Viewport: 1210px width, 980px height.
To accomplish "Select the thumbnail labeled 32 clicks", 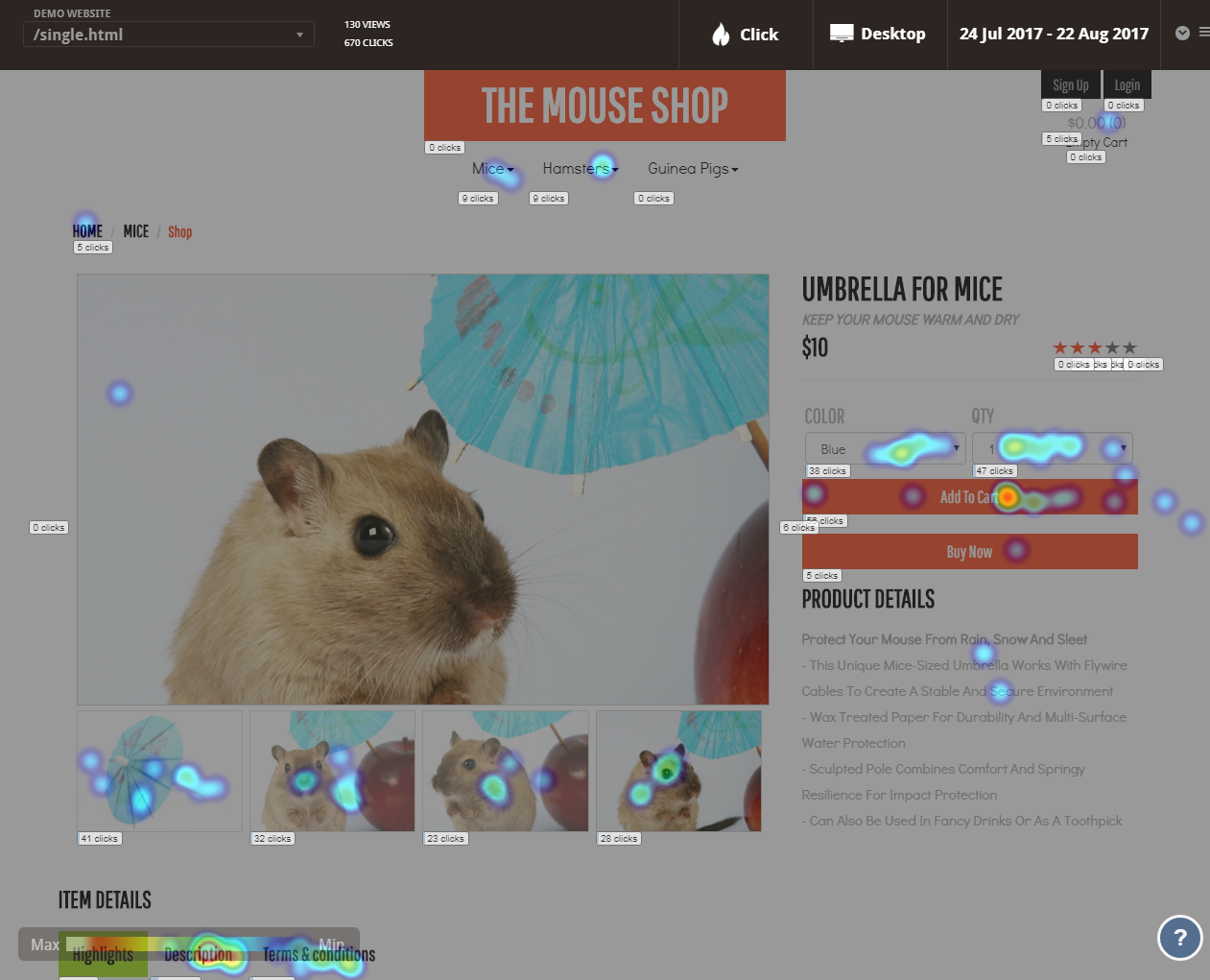I will [x=332, y=771].
